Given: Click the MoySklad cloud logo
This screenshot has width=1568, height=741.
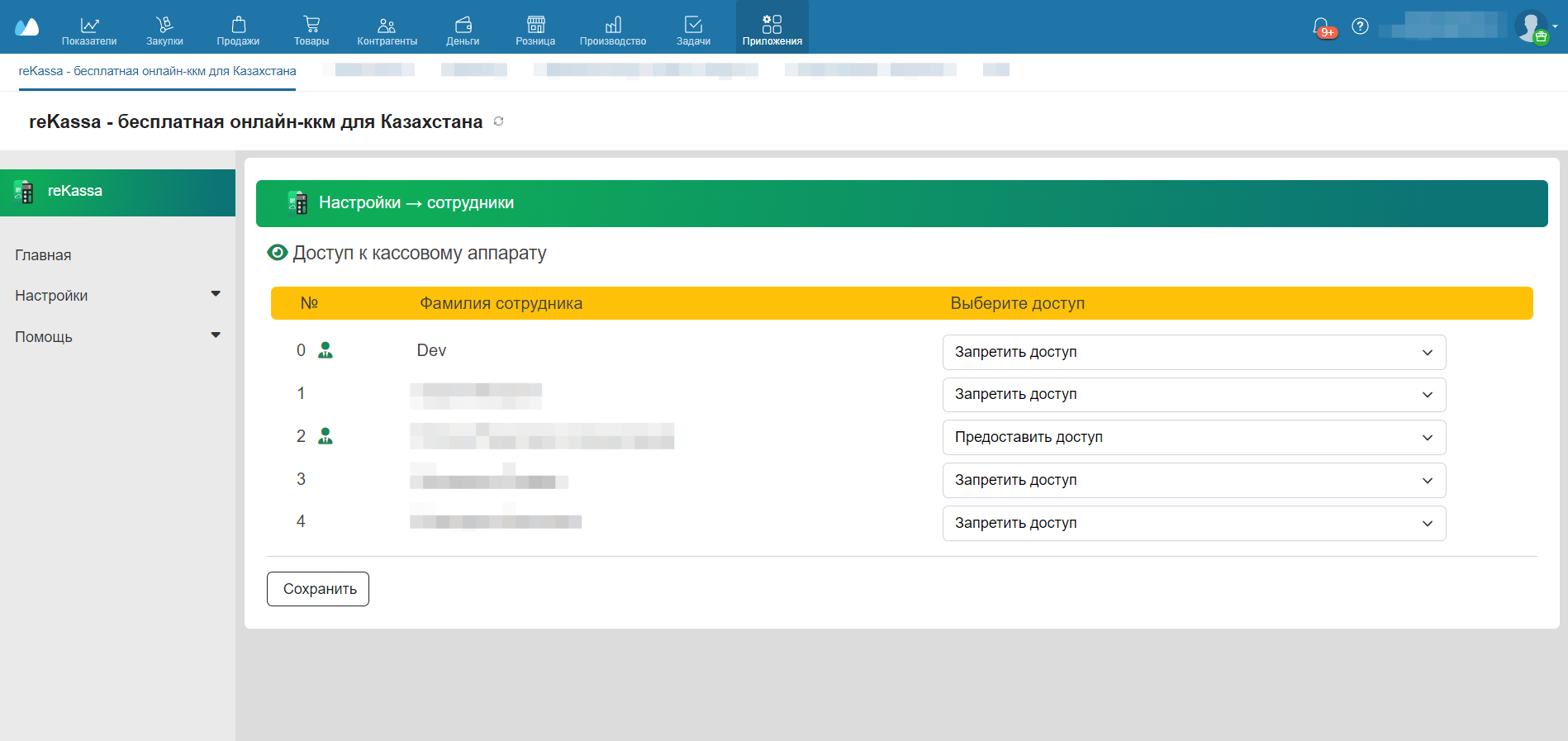Looking at the screenshot, I should (x=27, y=27).
